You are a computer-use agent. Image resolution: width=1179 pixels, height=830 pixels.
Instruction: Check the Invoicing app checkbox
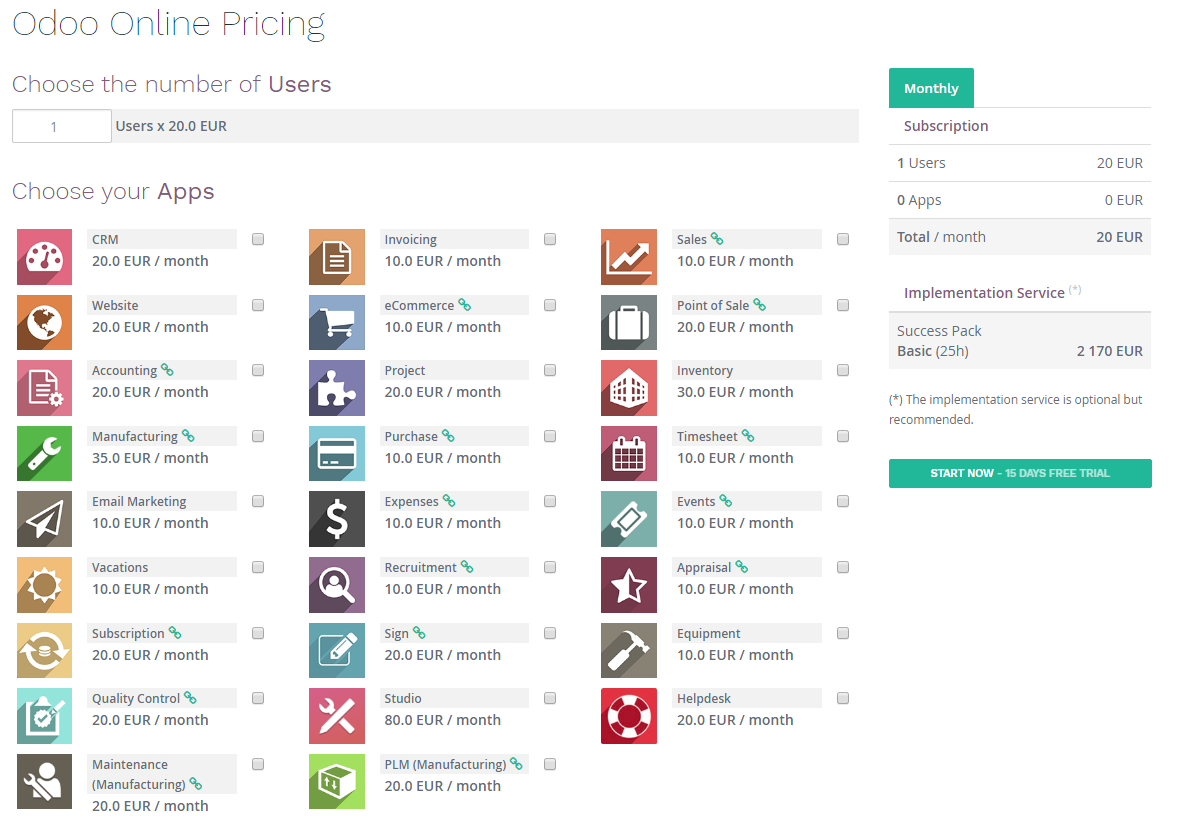(550, 239)
